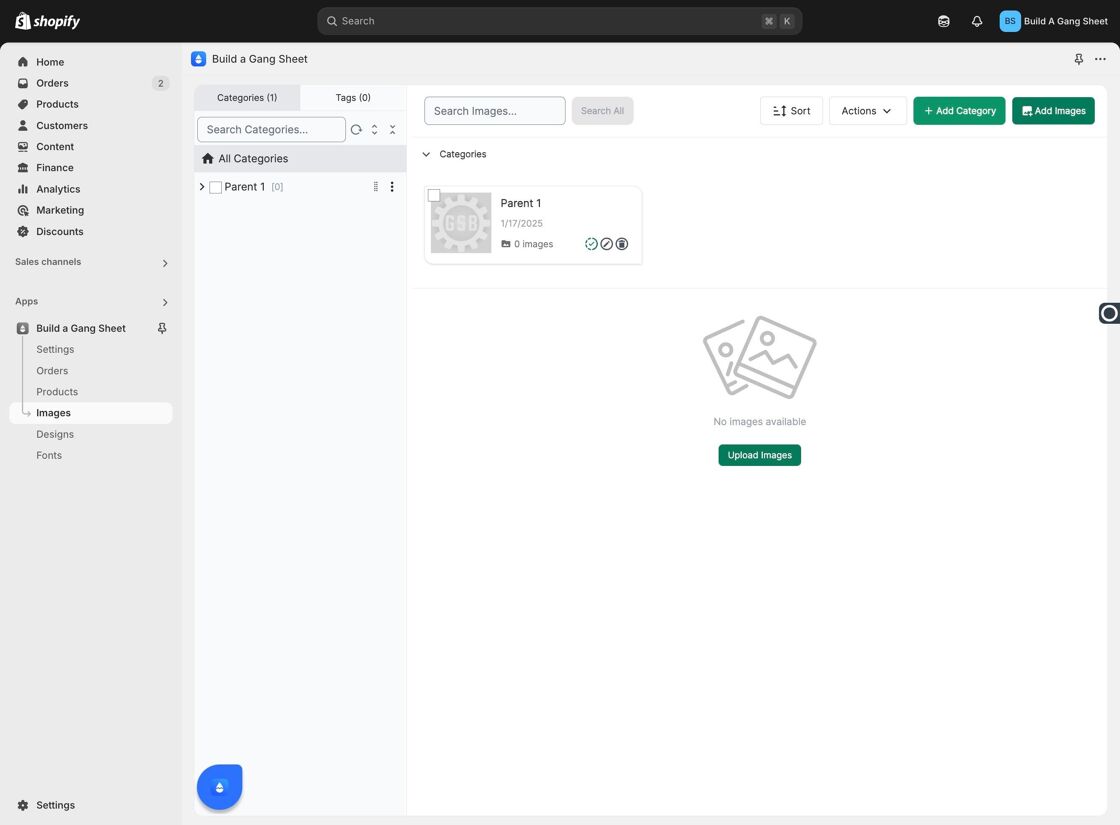The height and width of the screenshot is (825, 1120).
Task: Open the app's Products subpage
Action: 57,392
